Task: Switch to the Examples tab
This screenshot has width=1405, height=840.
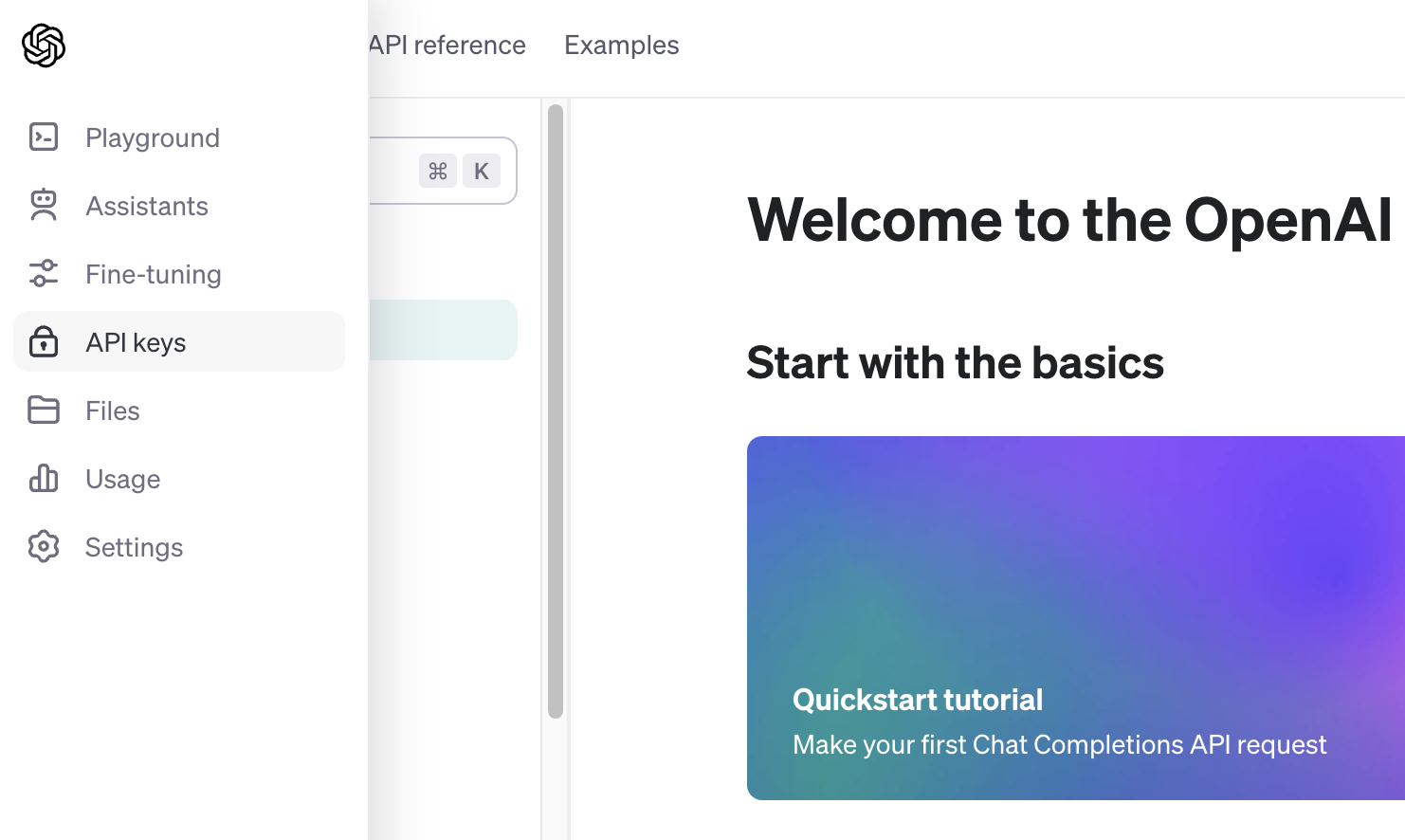Action: (622, 46)
